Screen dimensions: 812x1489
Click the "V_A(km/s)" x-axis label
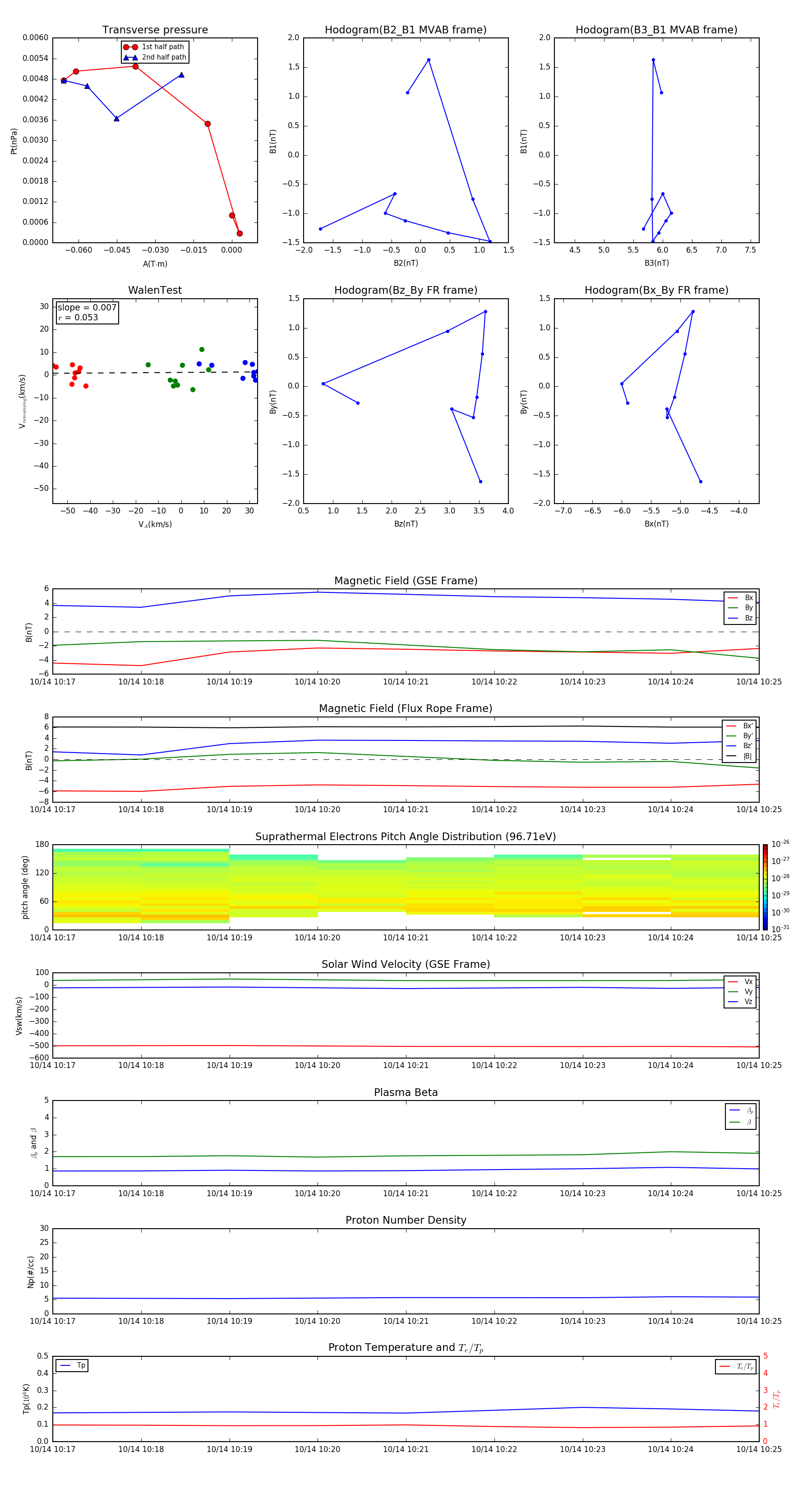[x=155, y=524]
